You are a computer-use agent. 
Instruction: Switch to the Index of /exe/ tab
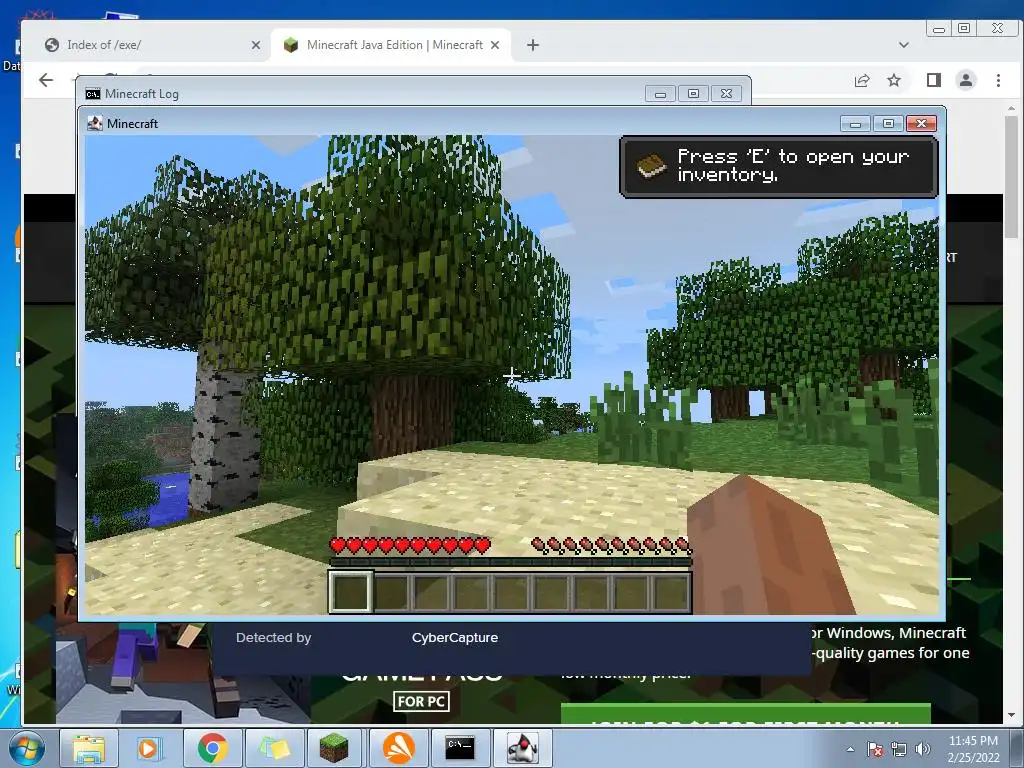(x=150, y=45)
